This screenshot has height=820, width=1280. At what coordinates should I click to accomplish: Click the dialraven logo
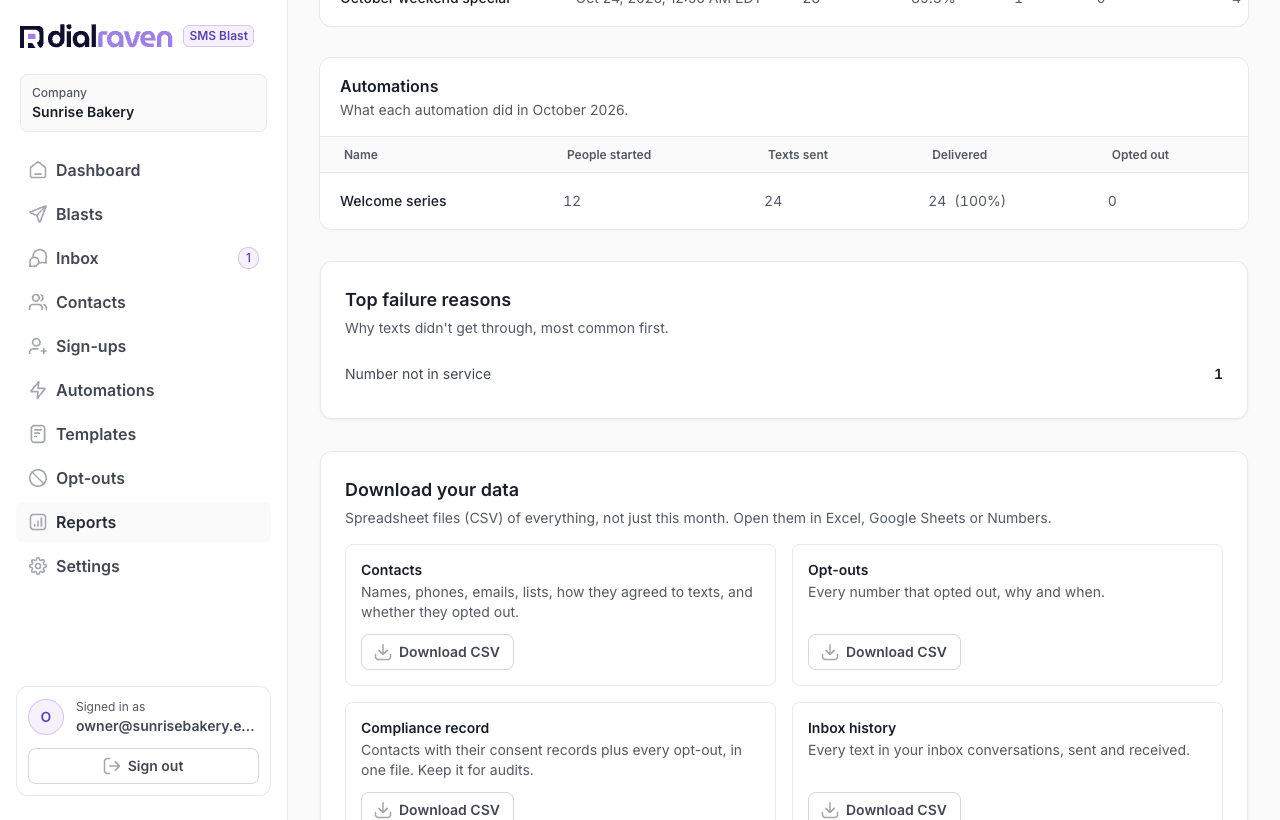pyautogui.click(x=96, y=37)
